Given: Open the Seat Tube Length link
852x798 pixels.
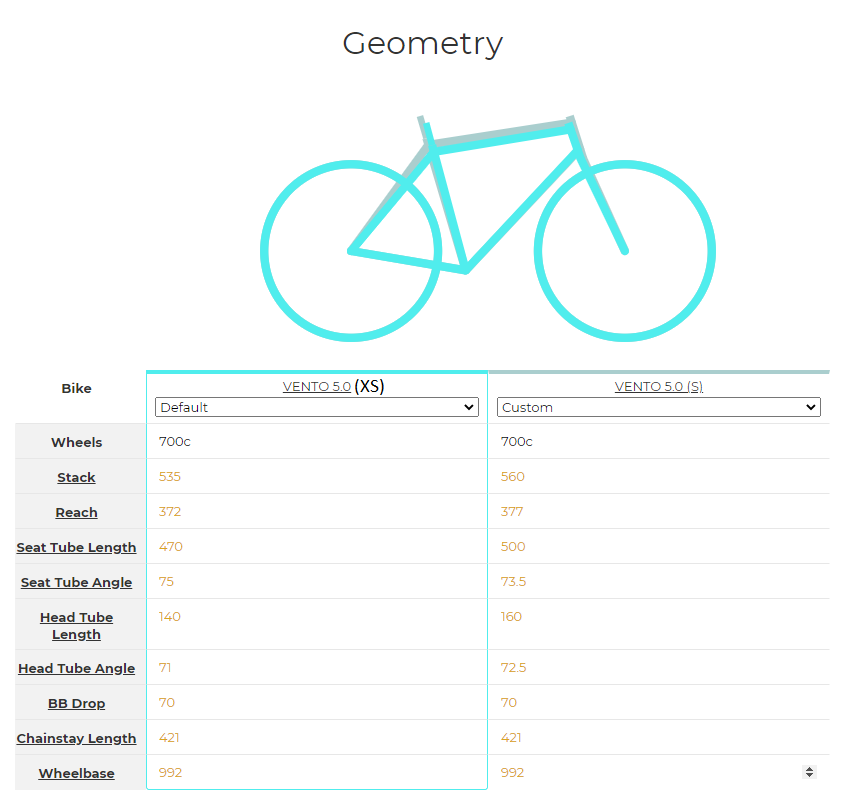Looking at the screenshot, I should [76, 548].
